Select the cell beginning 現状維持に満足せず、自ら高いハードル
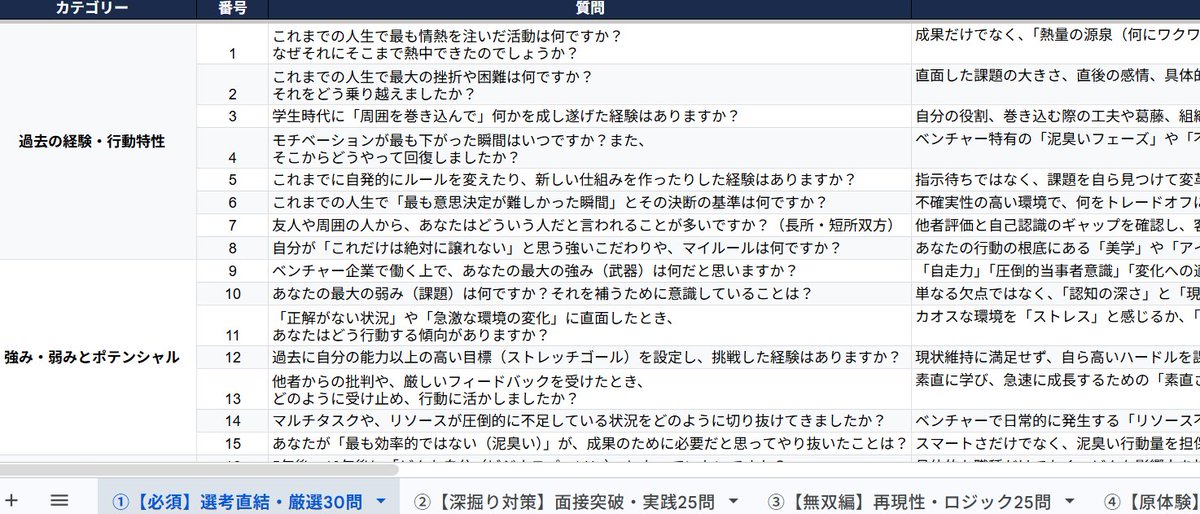 (x=1055, y=357)
